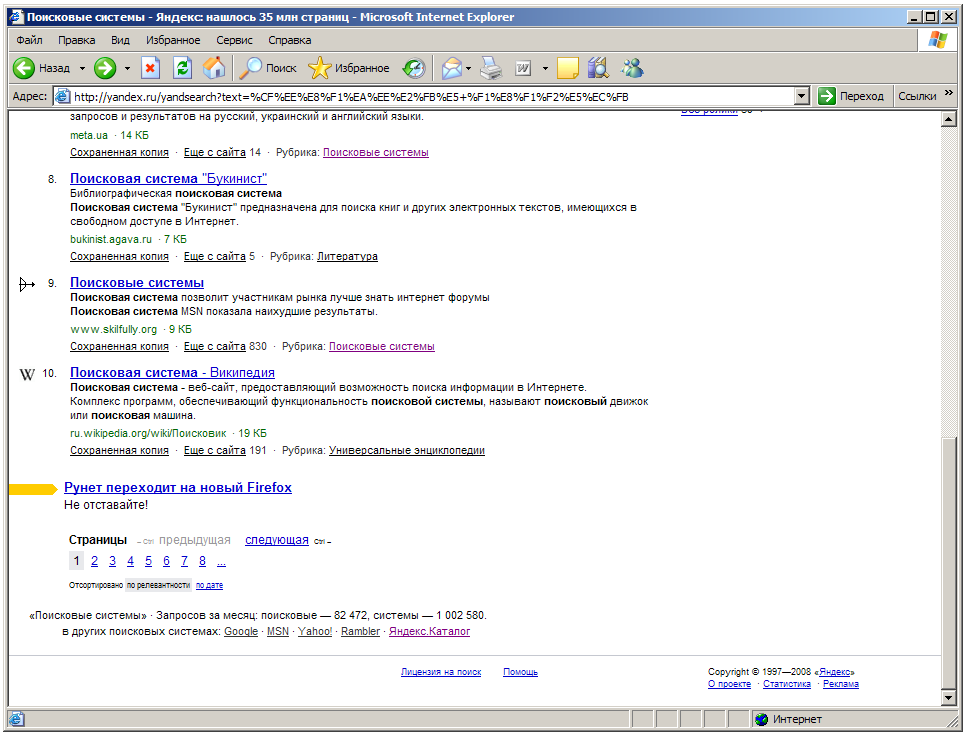967x737 pixels.
Task: Click the Windows flag logo
Action: (937, 40)
